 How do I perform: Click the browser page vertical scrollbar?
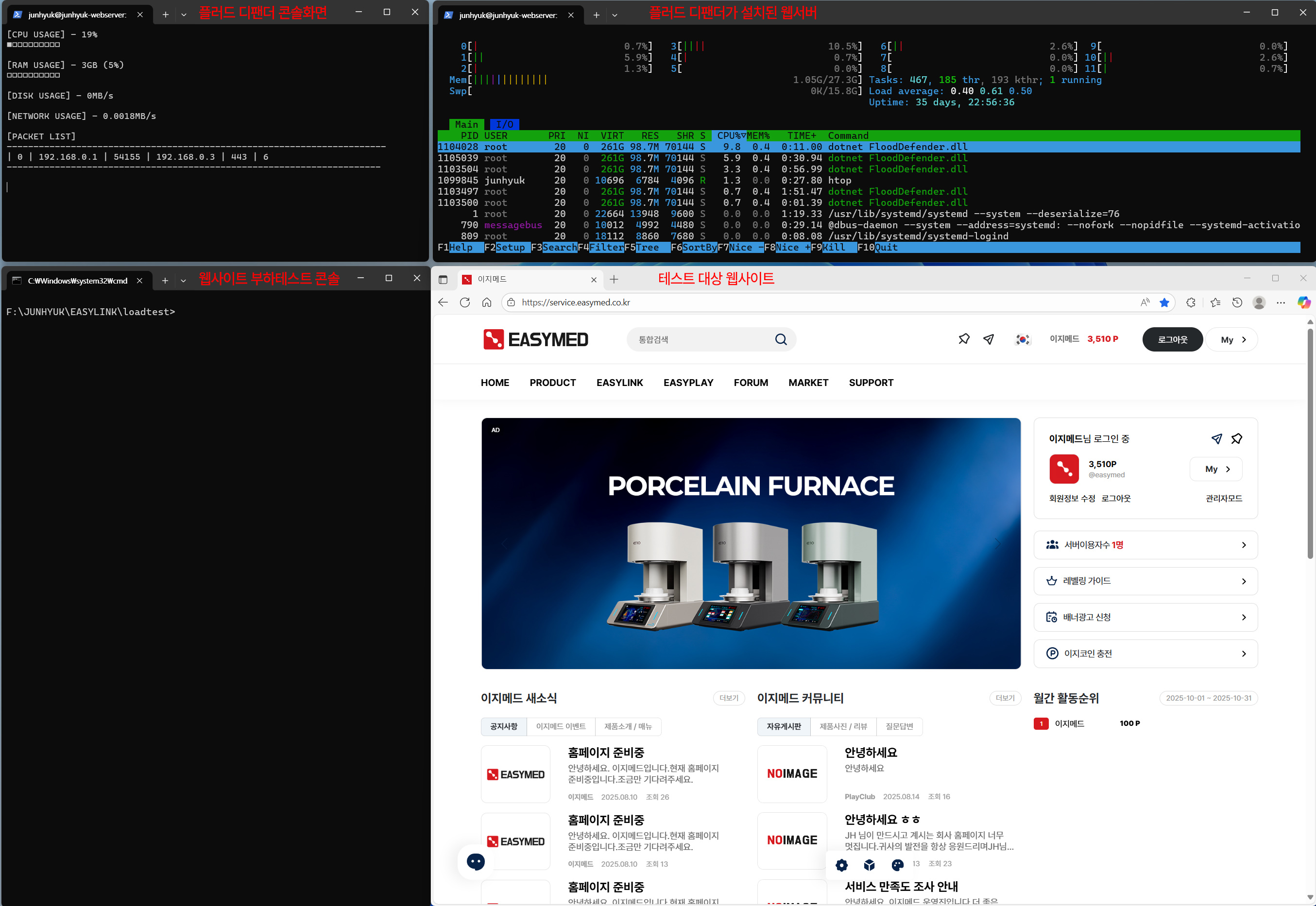(1310, 443)
